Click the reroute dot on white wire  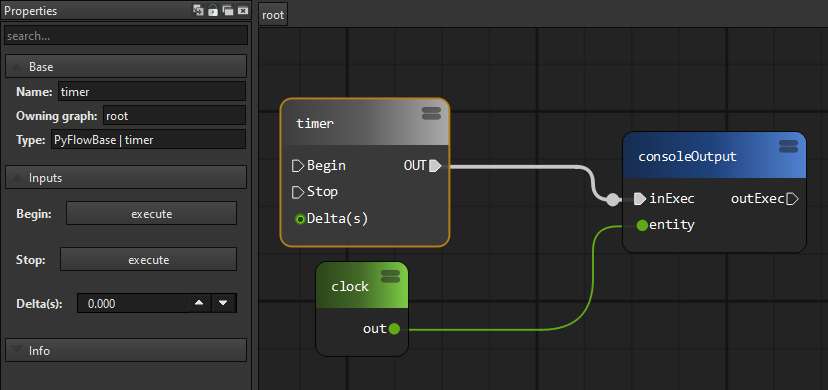(613, 200)
